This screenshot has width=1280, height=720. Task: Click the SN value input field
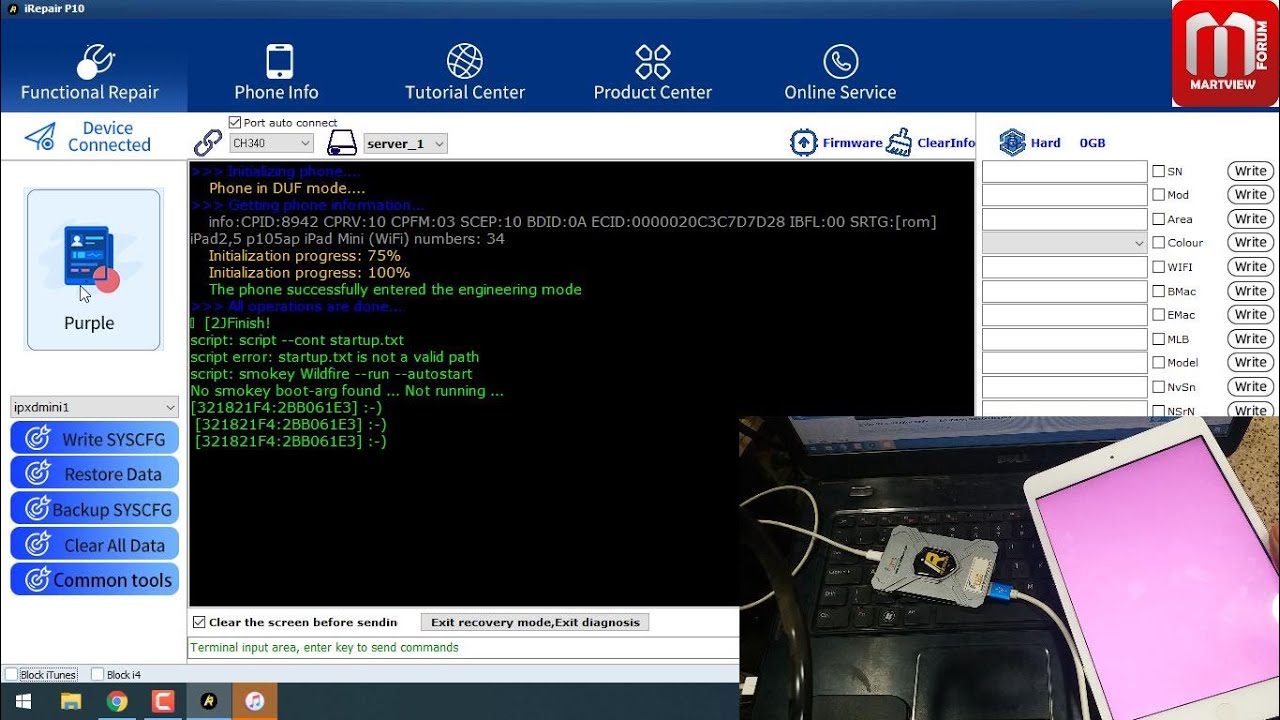pyautogui.click(x=1065, y=171)
